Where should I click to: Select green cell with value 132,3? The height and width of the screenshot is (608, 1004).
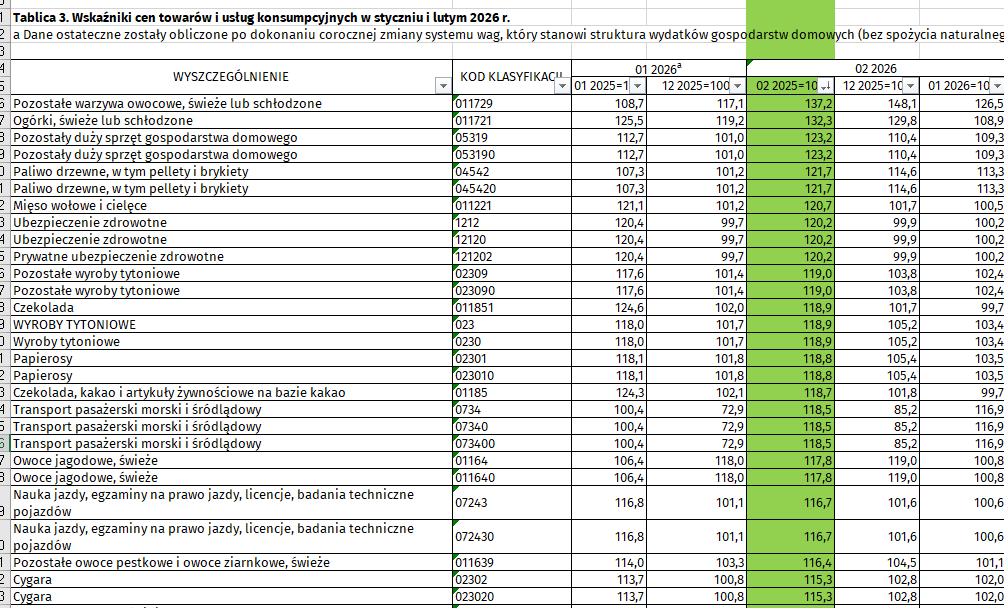click(791, 120)
